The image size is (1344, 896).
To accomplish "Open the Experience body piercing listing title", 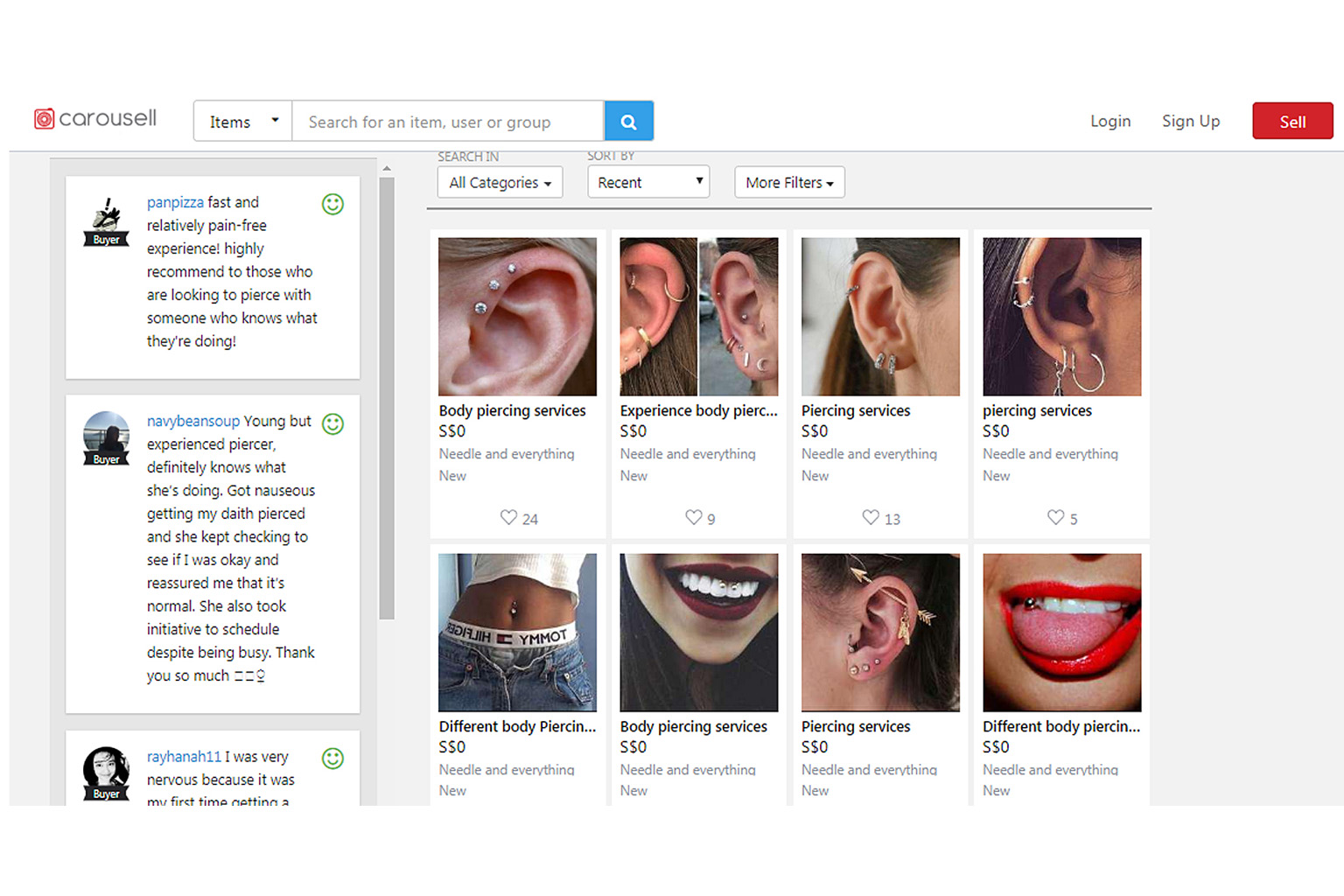I will [697, 410].
